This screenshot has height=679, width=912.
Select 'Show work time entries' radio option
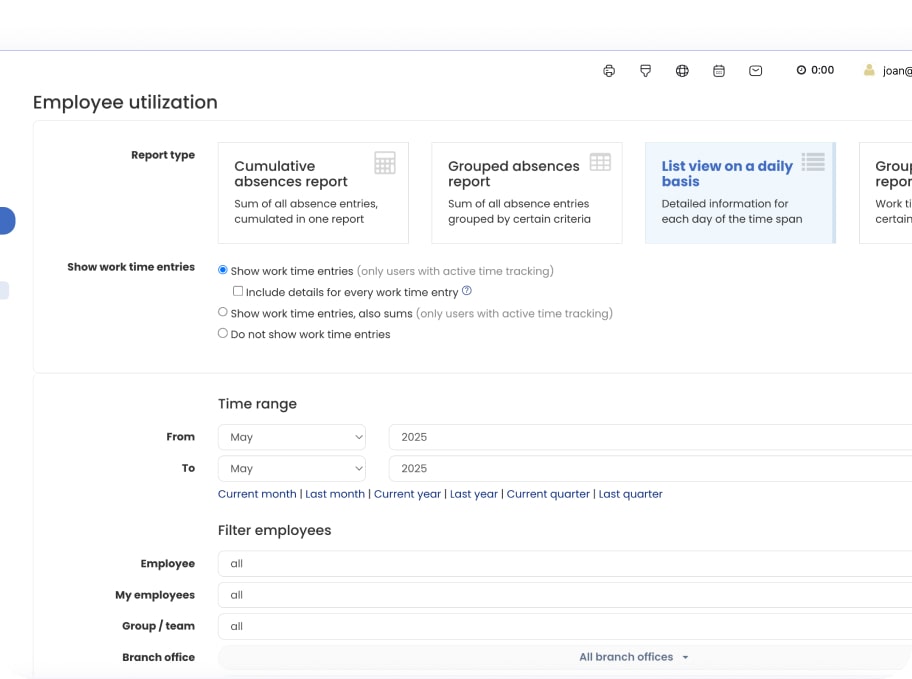(x=223, y=270)
